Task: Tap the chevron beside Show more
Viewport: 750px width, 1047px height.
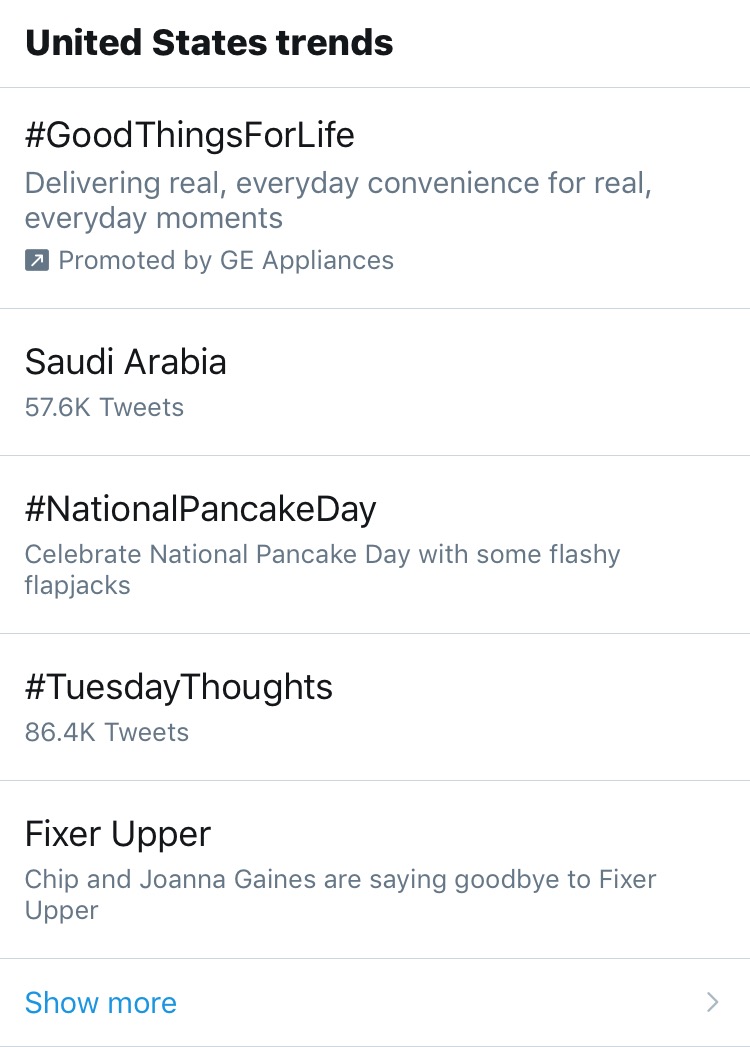Action: pos(713,1002)
